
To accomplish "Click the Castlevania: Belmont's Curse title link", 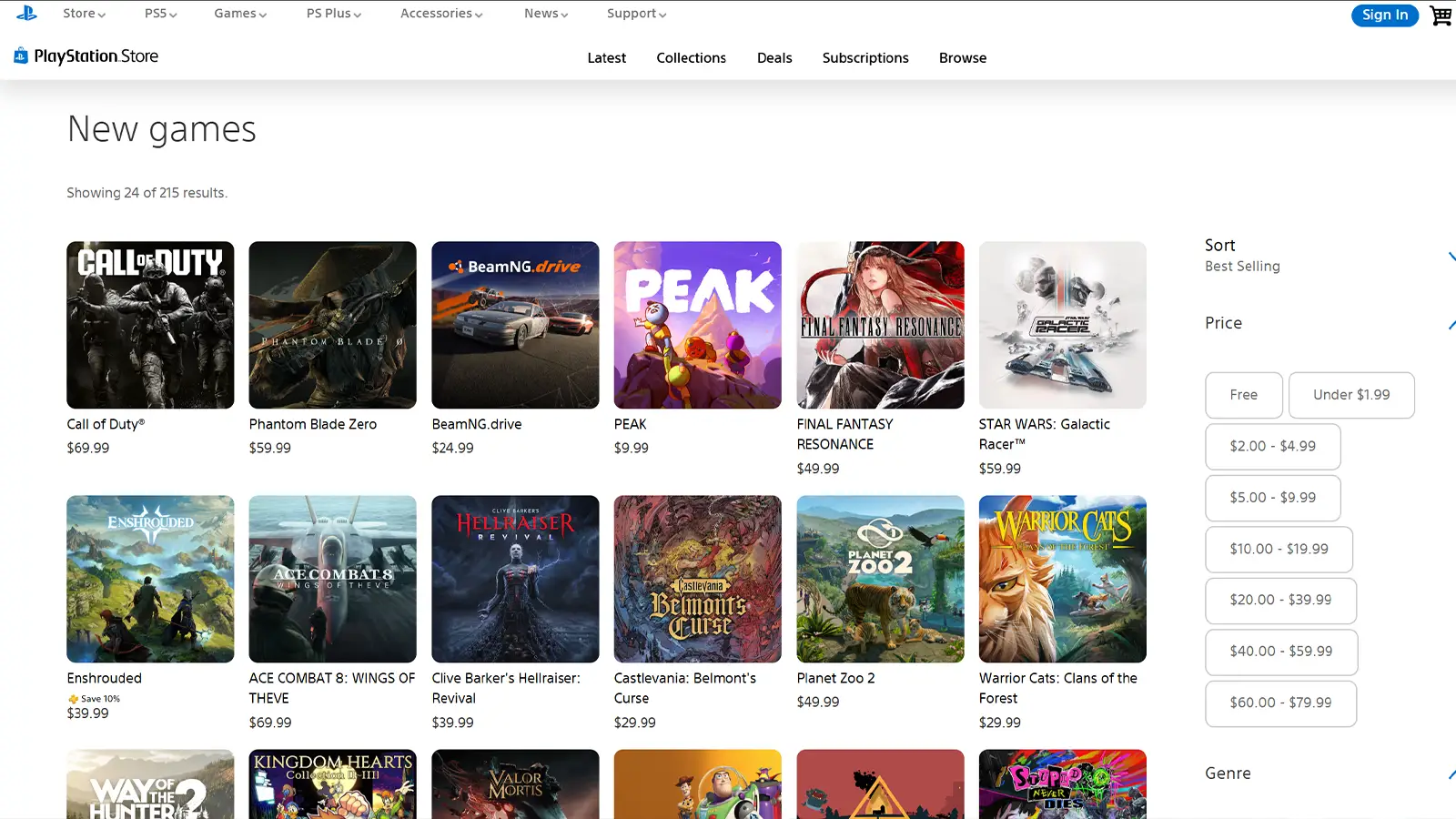I will click(x=685, y=689).
